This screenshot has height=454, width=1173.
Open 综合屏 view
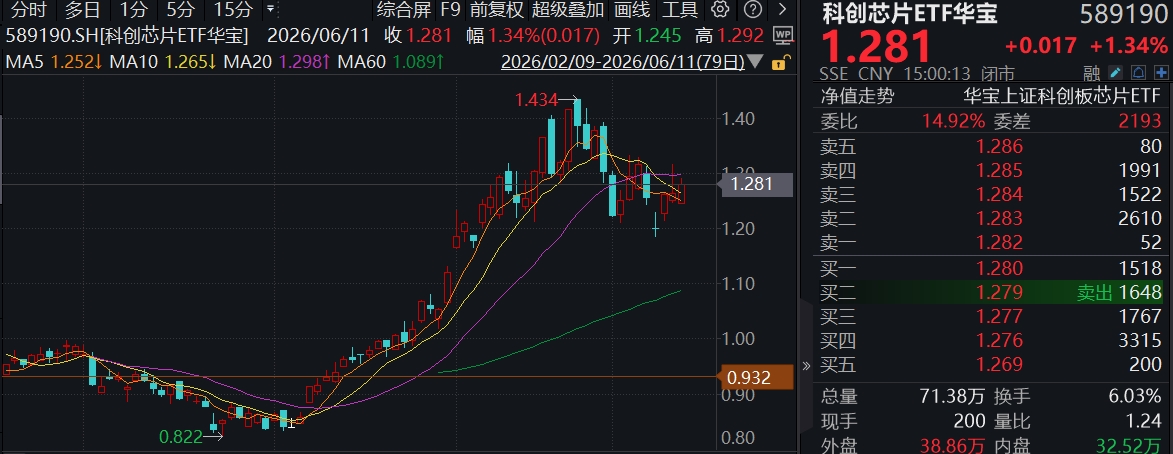click(404, 10)
